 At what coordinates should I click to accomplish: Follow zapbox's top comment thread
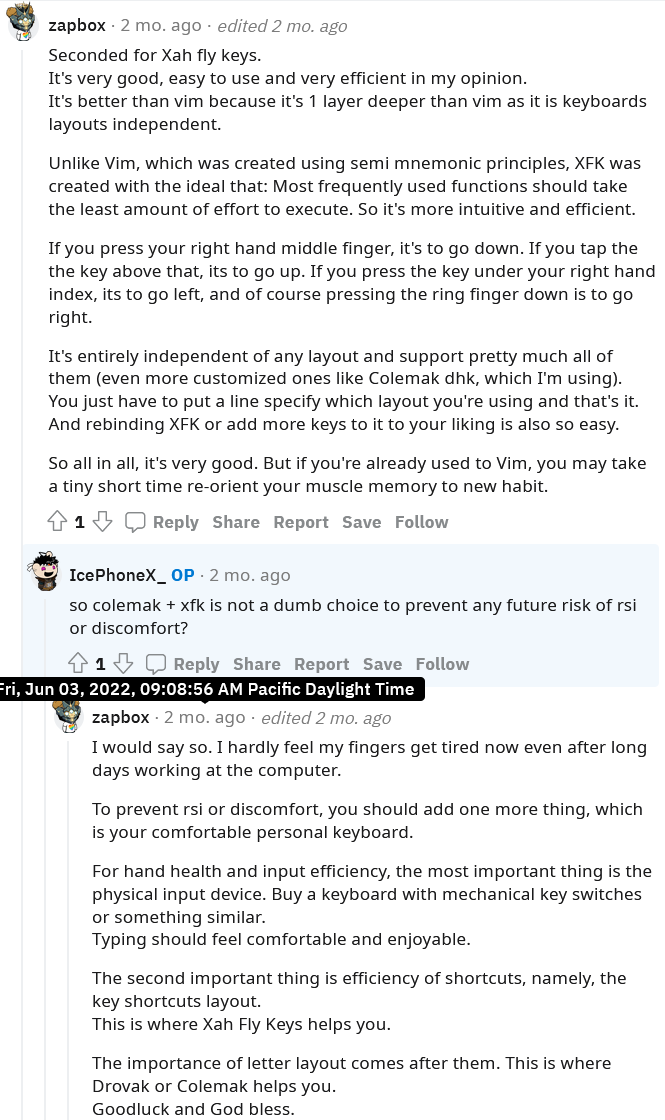pos(421,522)
